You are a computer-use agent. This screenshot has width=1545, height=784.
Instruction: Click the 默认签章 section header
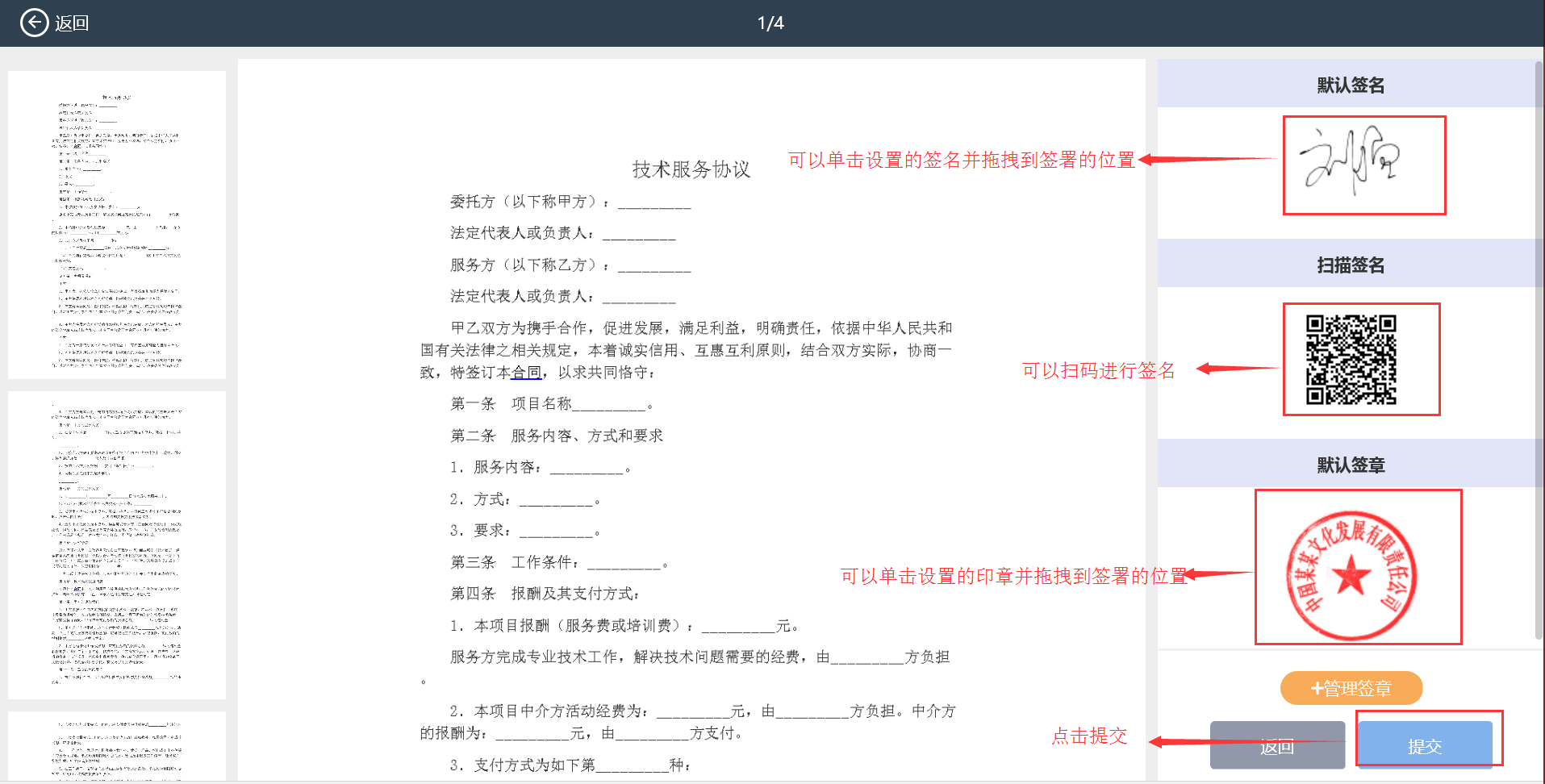[1351, 465]
